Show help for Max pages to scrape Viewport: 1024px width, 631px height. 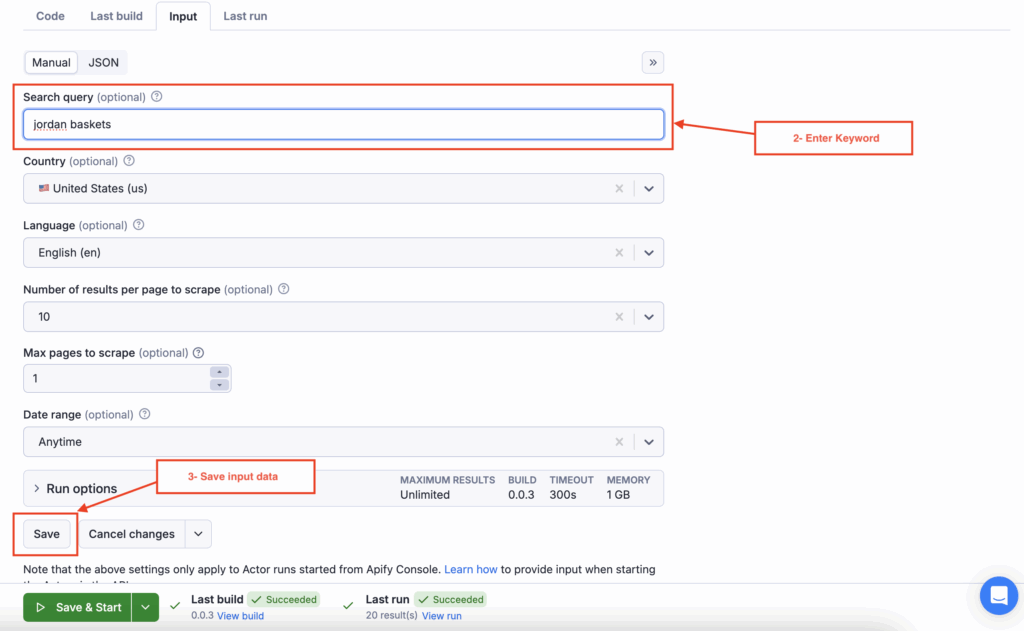(x=199, y=353)
